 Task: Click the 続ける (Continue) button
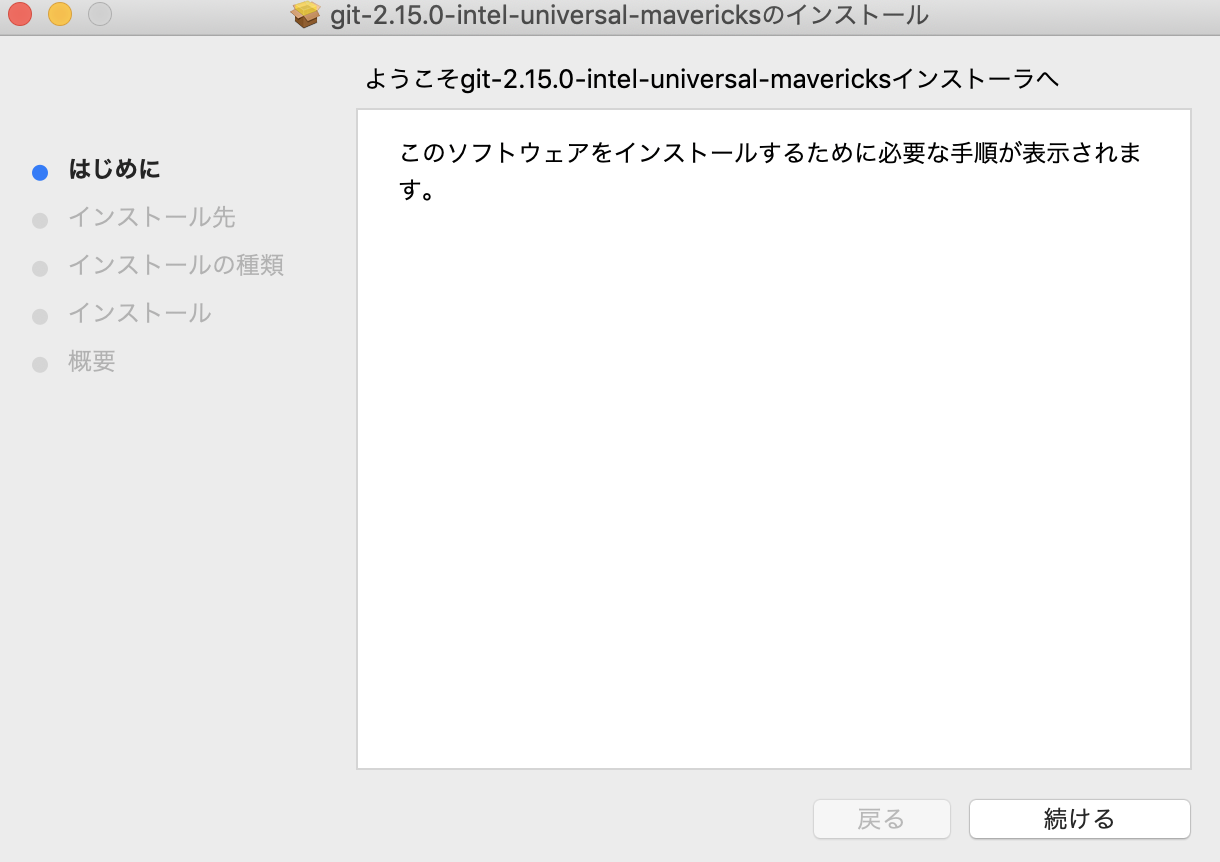[x=1079, y=819]
